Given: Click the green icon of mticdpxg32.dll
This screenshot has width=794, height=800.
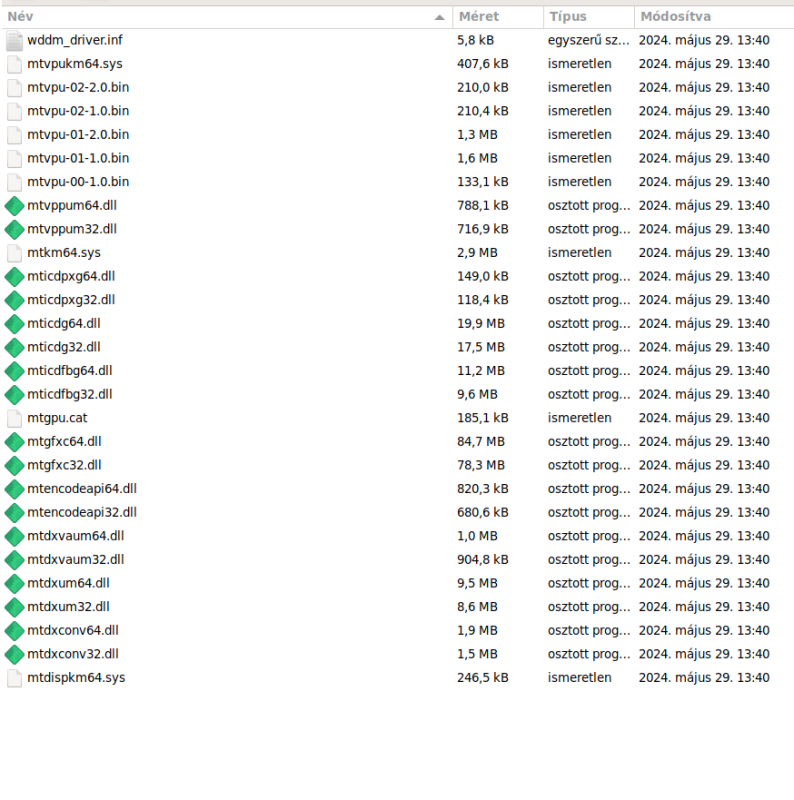Looking at the screenshot, I should tap(14, 300).
